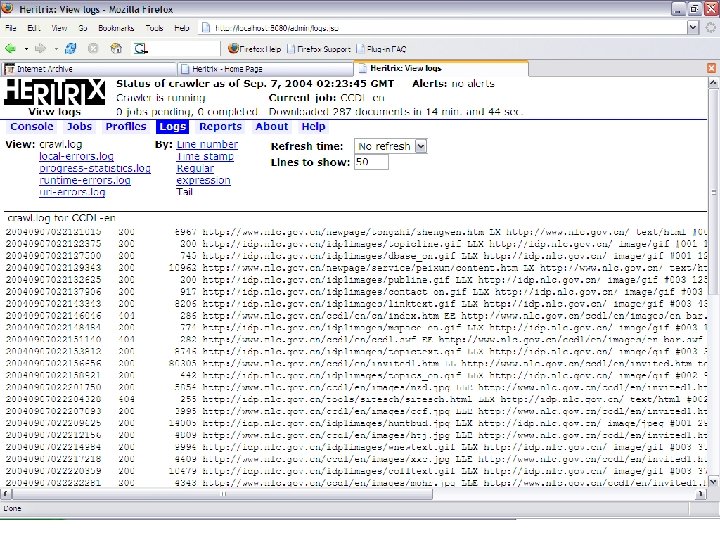Open the Tools menu
This screenshot has height=540, width=720.
(x=154, y=28)
